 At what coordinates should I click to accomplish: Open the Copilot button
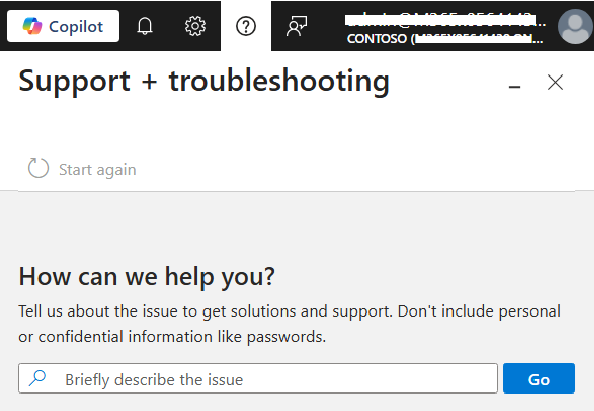coord(63,26)
